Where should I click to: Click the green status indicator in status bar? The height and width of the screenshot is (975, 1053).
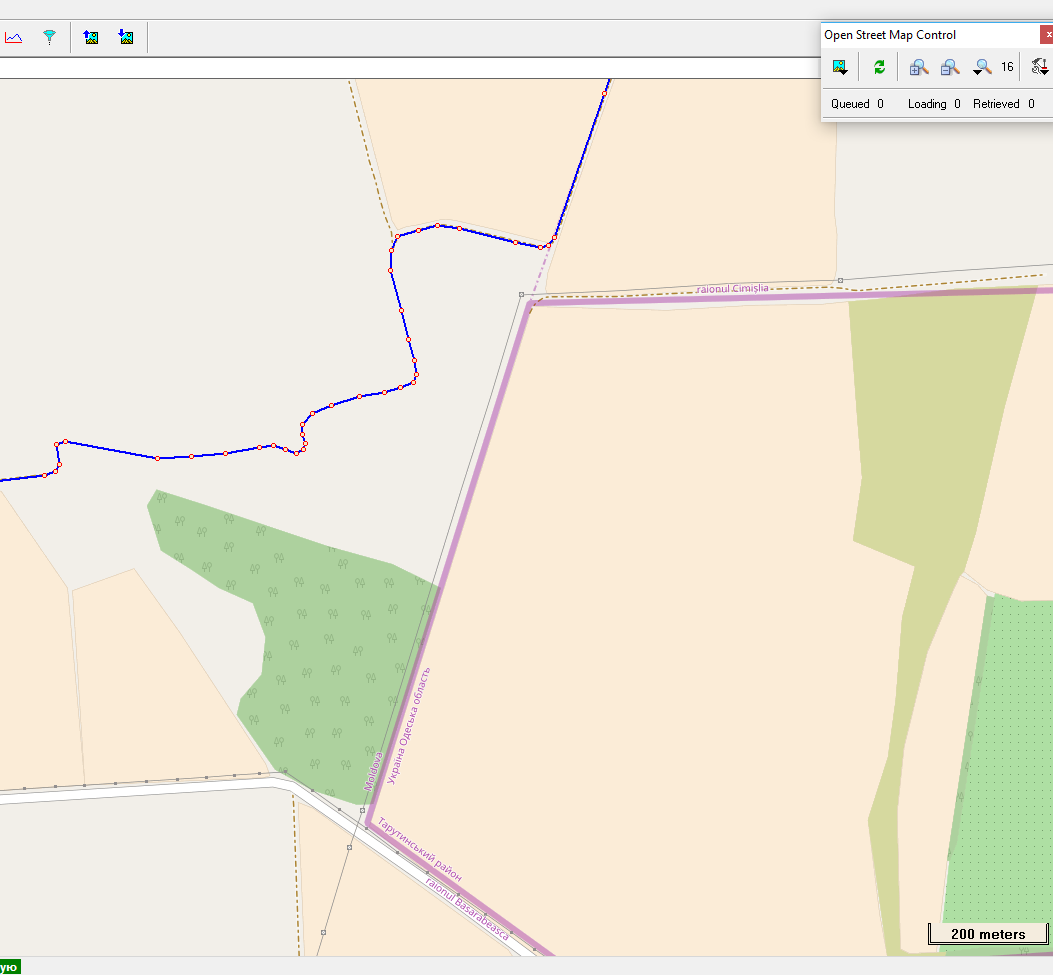click(x=10, y=967)
